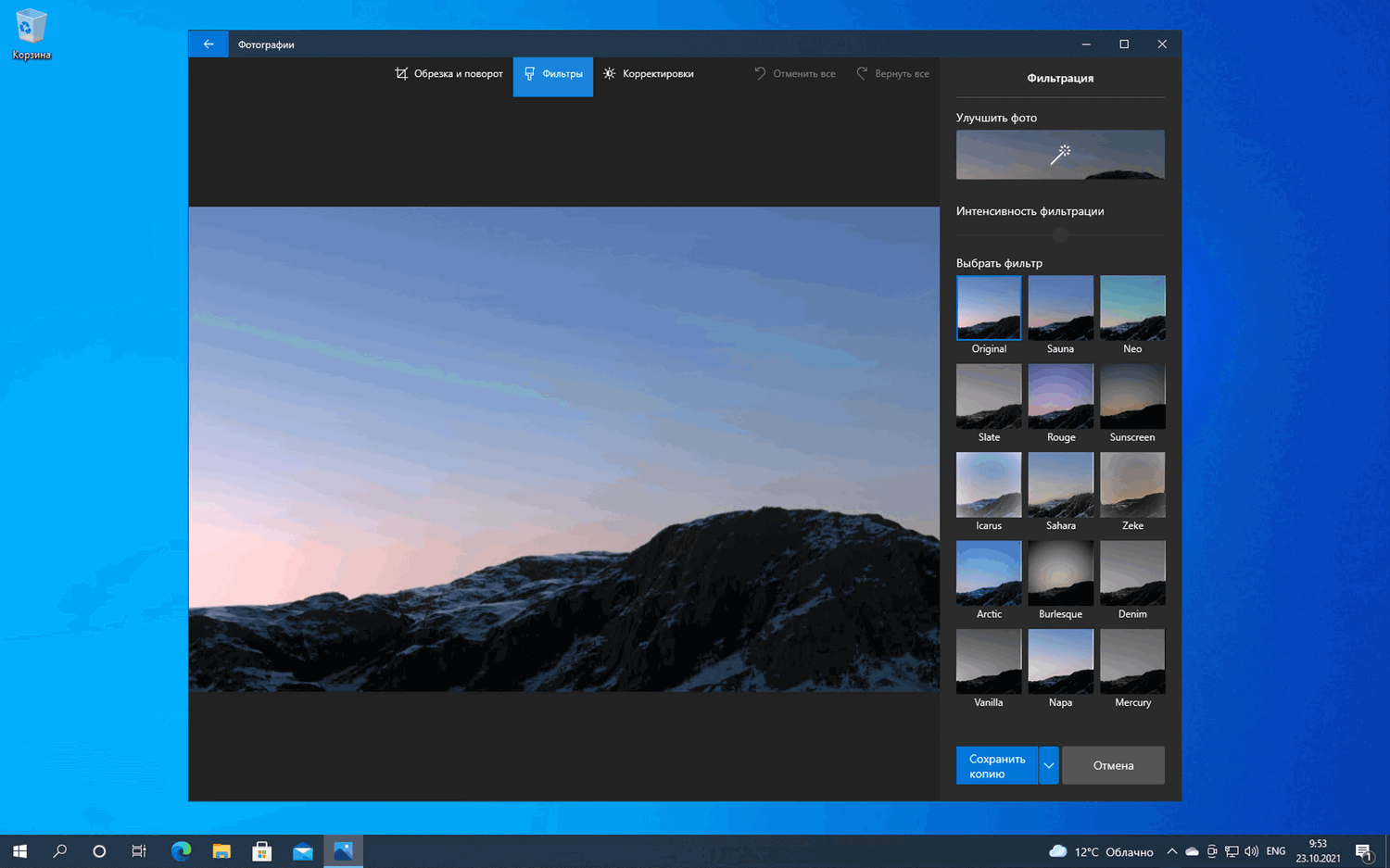Open taskbar search
Screen dimensions: 1390x868
(x=60, y=851)
